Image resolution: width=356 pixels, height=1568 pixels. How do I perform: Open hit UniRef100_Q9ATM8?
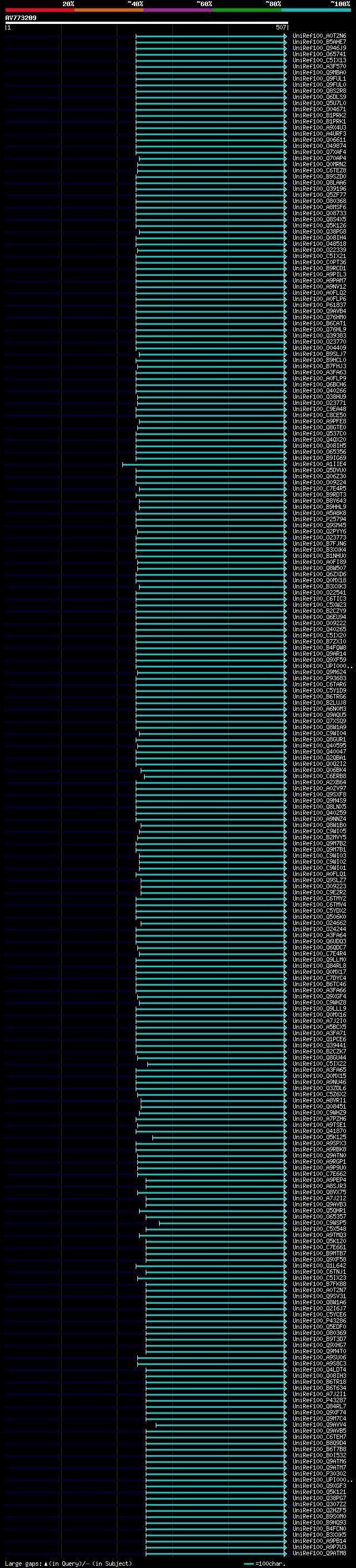319,1554
